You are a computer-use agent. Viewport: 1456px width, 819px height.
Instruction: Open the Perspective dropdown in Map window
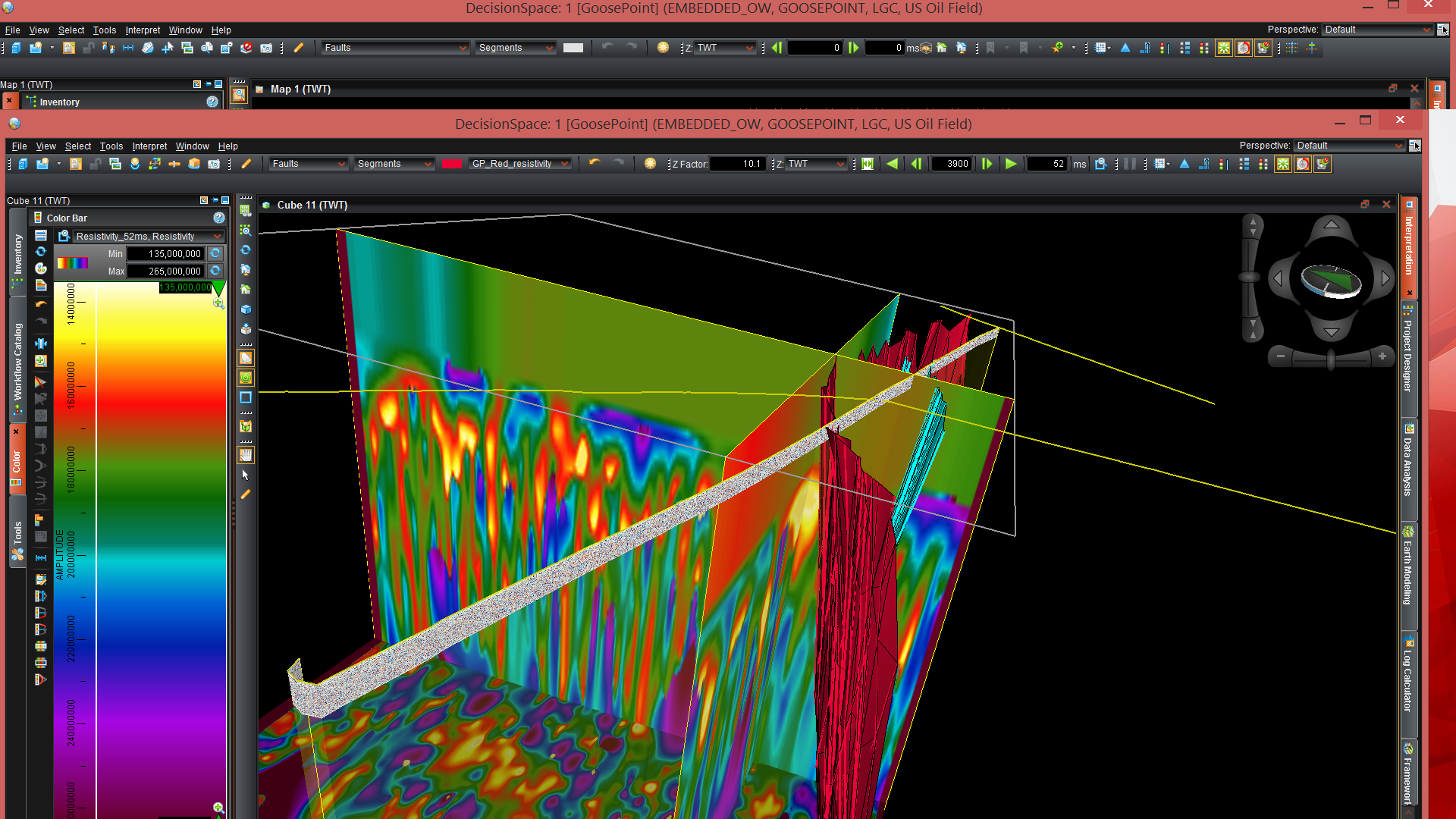tap(1376, 30)
